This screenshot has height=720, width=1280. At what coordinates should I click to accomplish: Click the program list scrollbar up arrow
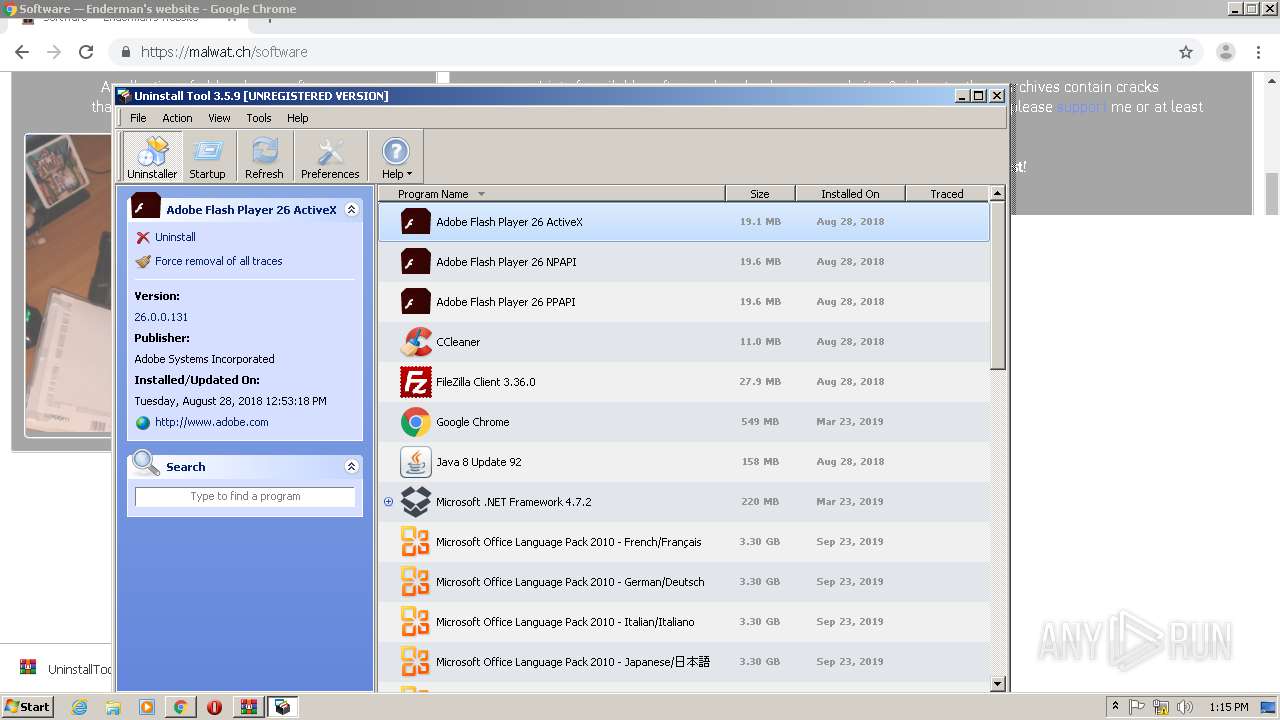997,193
